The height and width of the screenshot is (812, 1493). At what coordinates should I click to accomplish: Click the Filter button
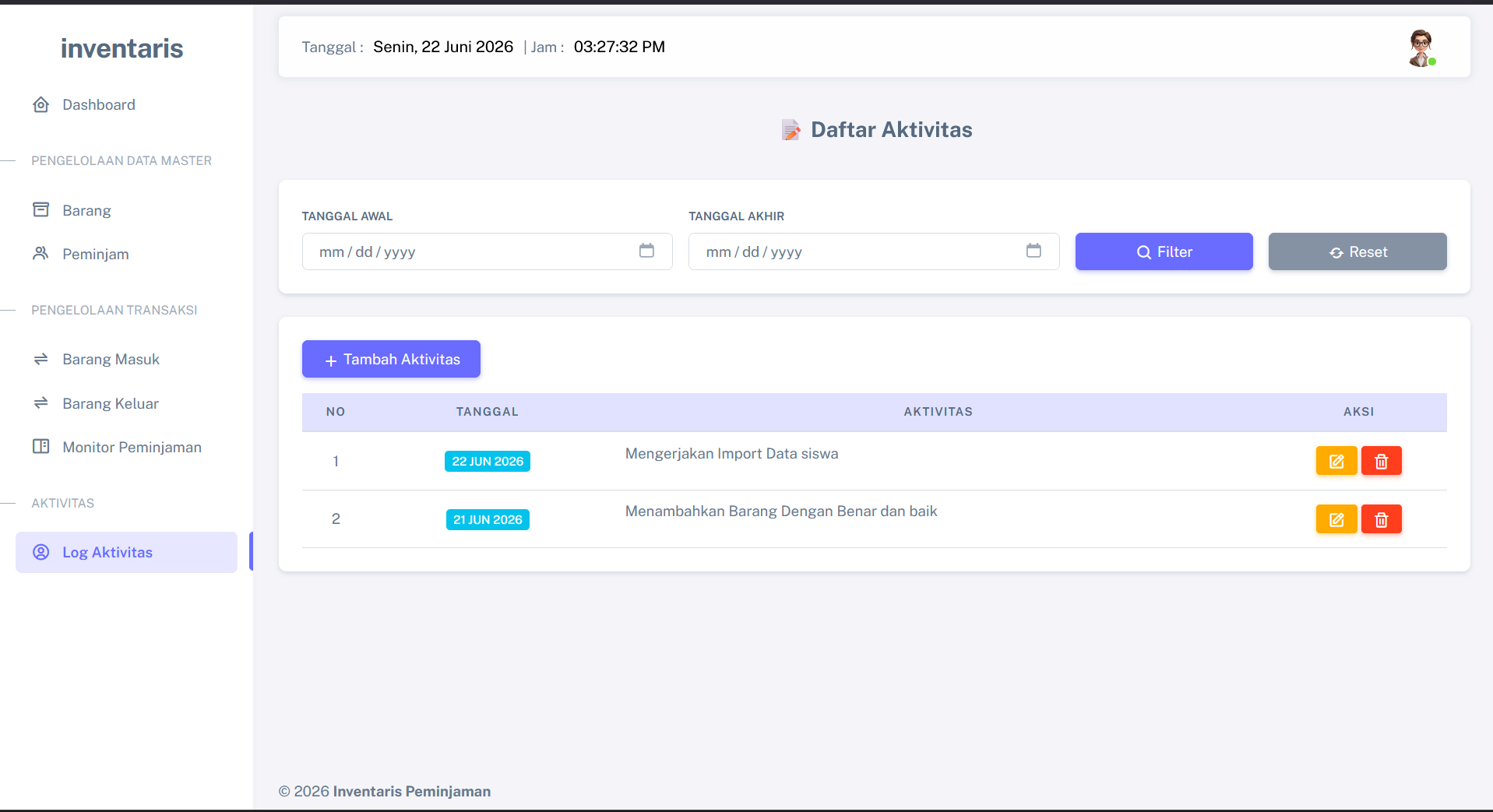click(1164, 251)
